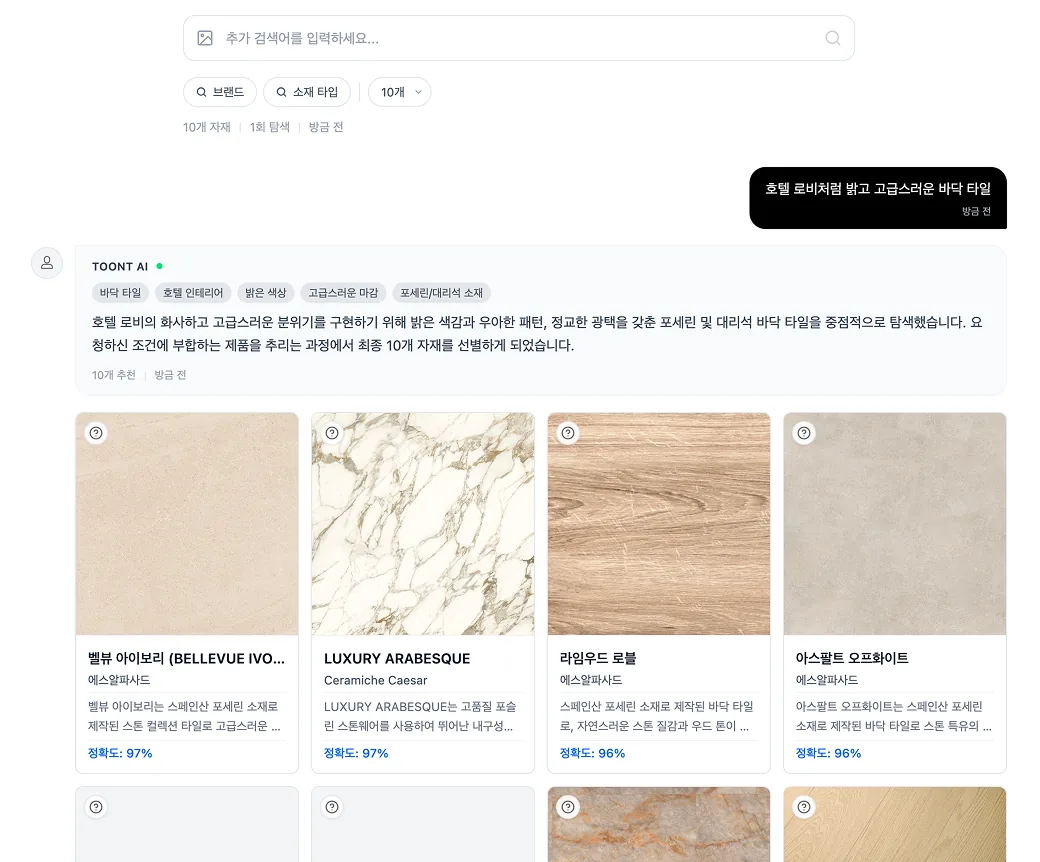Click help icon on 벨뷰 아이보리 card
The height and width of the screenshot is (862, 1040).
coord(96,433)
